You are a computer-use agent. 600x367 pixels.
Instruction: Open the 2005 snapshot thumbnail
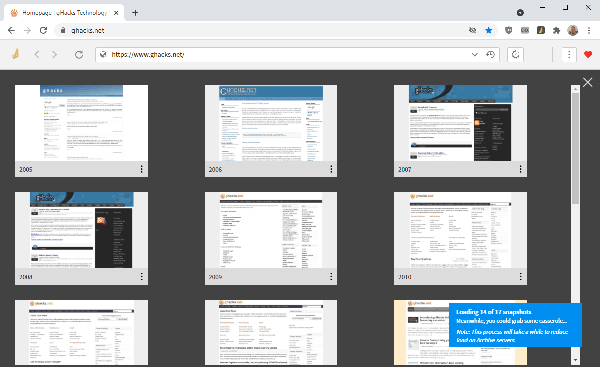tap(81, 123)
